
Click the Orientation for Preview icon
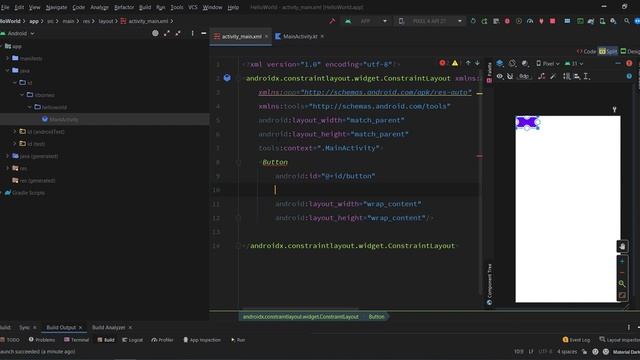(x=513, y=64)
